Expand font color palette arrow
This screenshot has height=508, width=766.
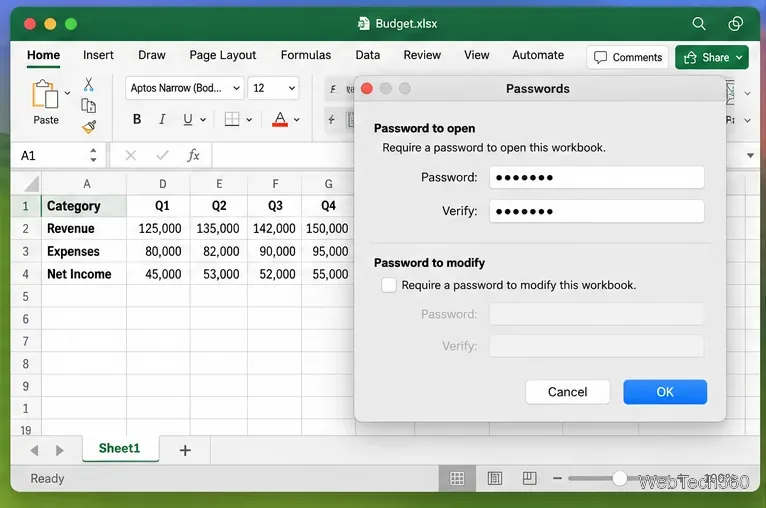click(x=297, y=120)
